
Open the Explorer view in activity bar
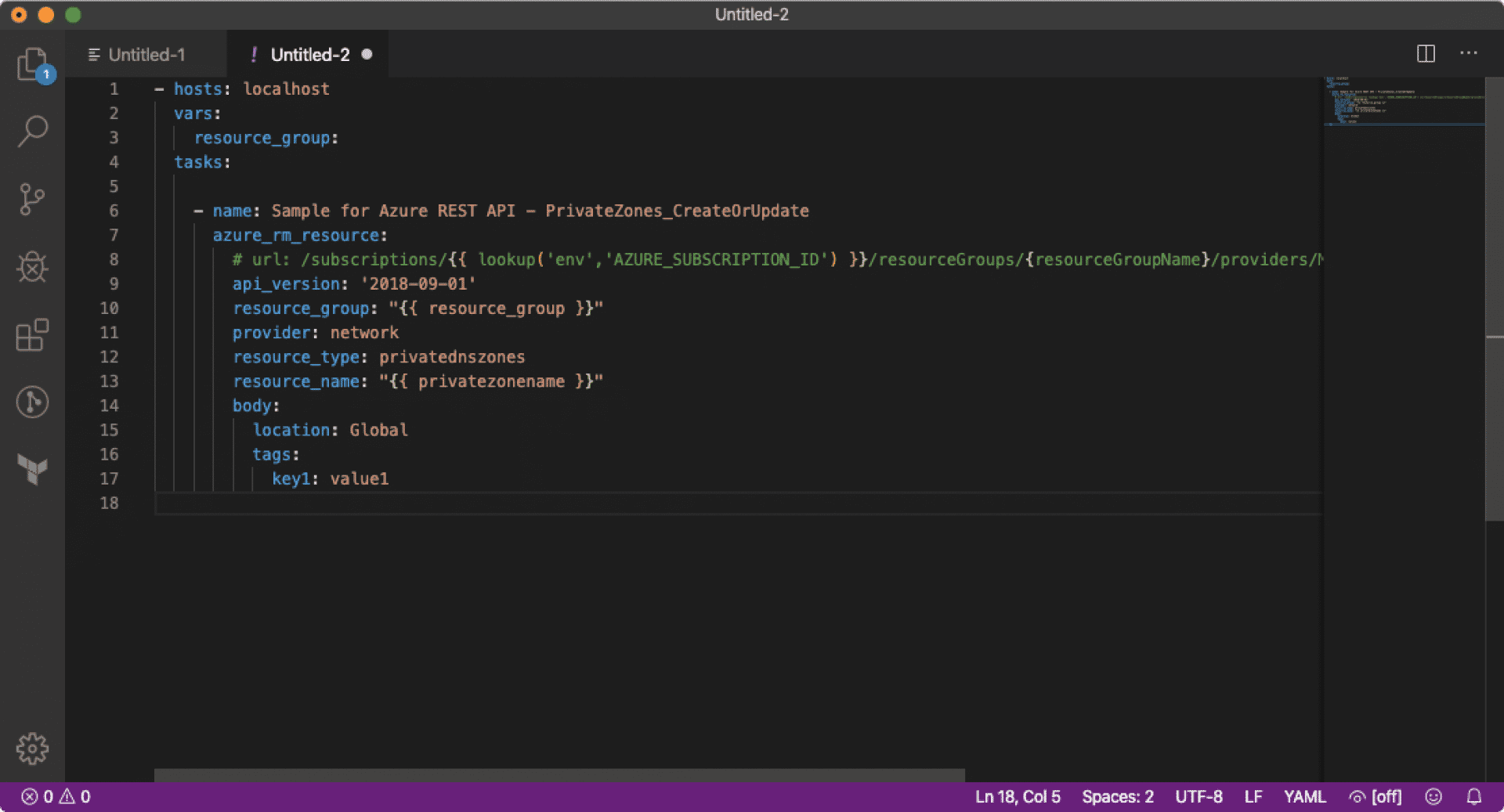[x=33, y=65]
